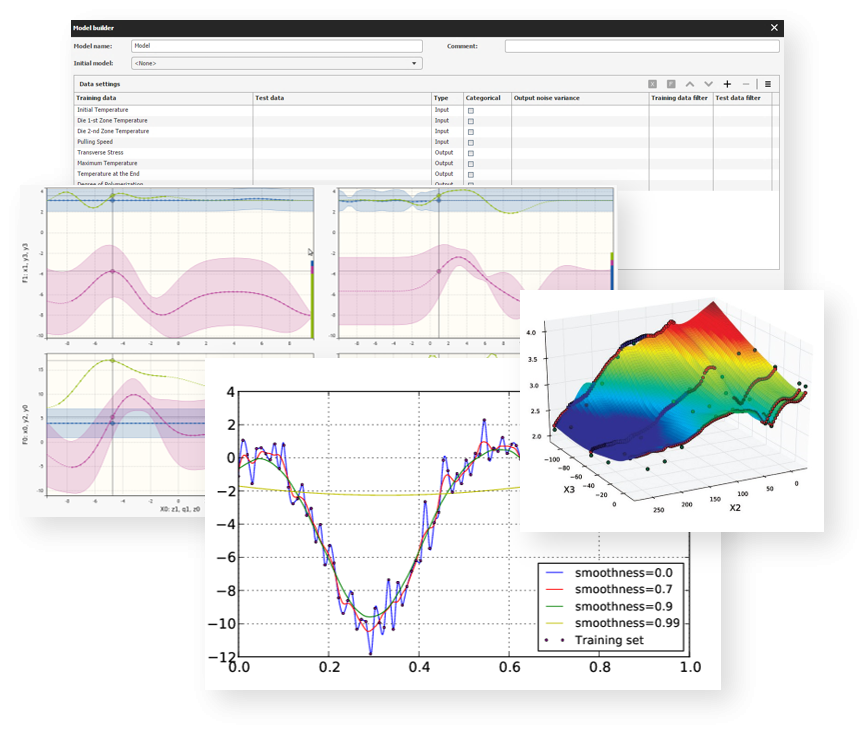Image resolution: width=868 pixels, height=734 pixels.
Task: Click the Model name input field
Action: (x=276, y=46)
